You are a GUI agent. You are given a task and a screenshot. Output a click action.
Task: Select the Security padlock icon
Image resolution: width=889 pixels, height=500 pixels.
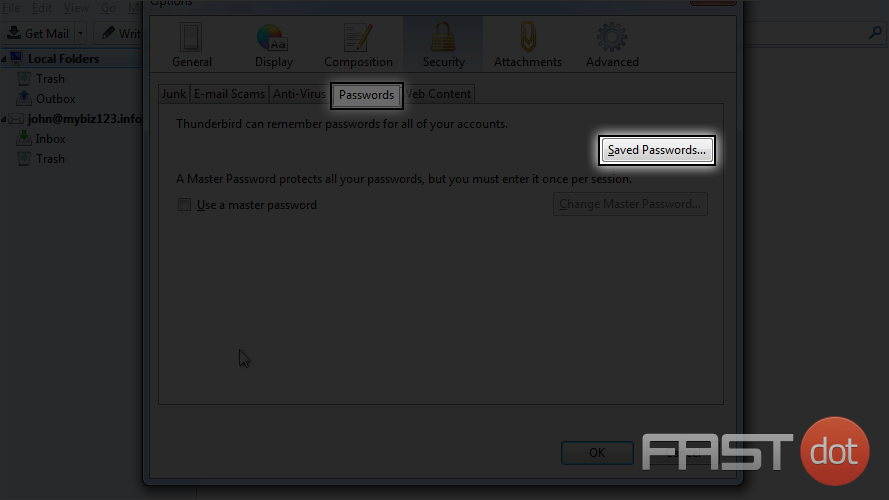(x=443, y=37)
